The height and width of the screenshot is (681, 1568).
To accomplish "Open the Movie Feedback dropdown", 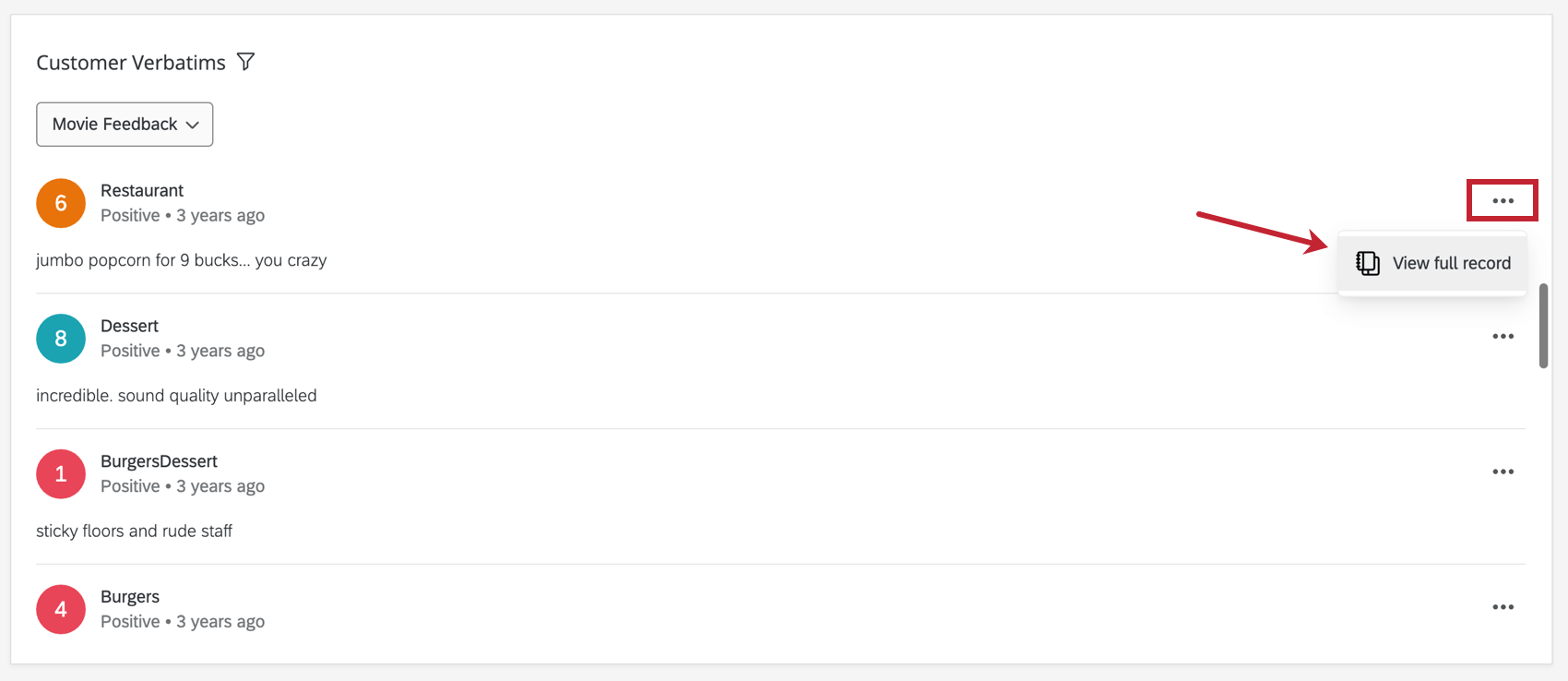I will 125,124.
